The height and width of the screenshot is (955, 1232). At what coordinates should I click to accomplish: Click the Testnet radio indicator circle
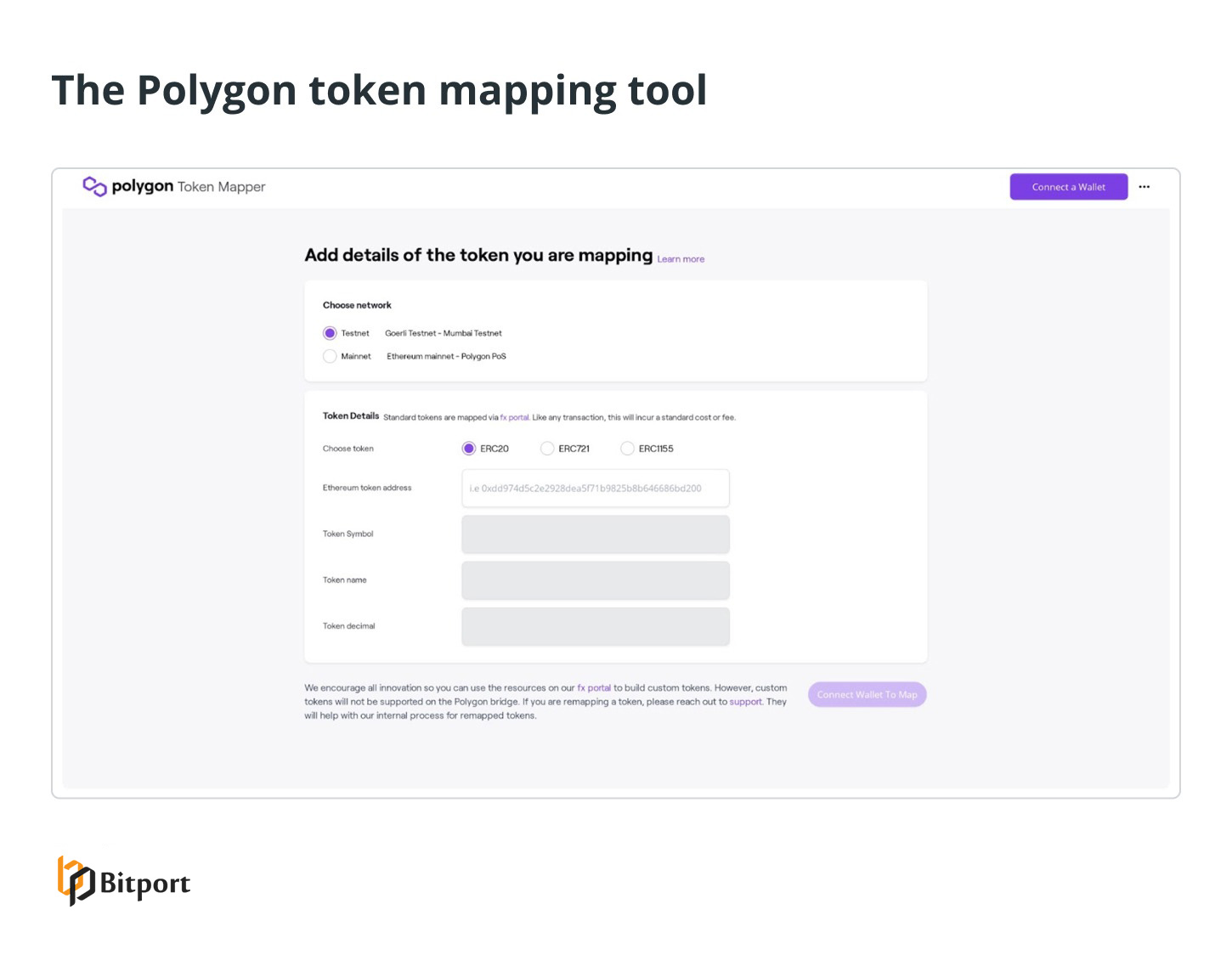(x=330, y=333)
